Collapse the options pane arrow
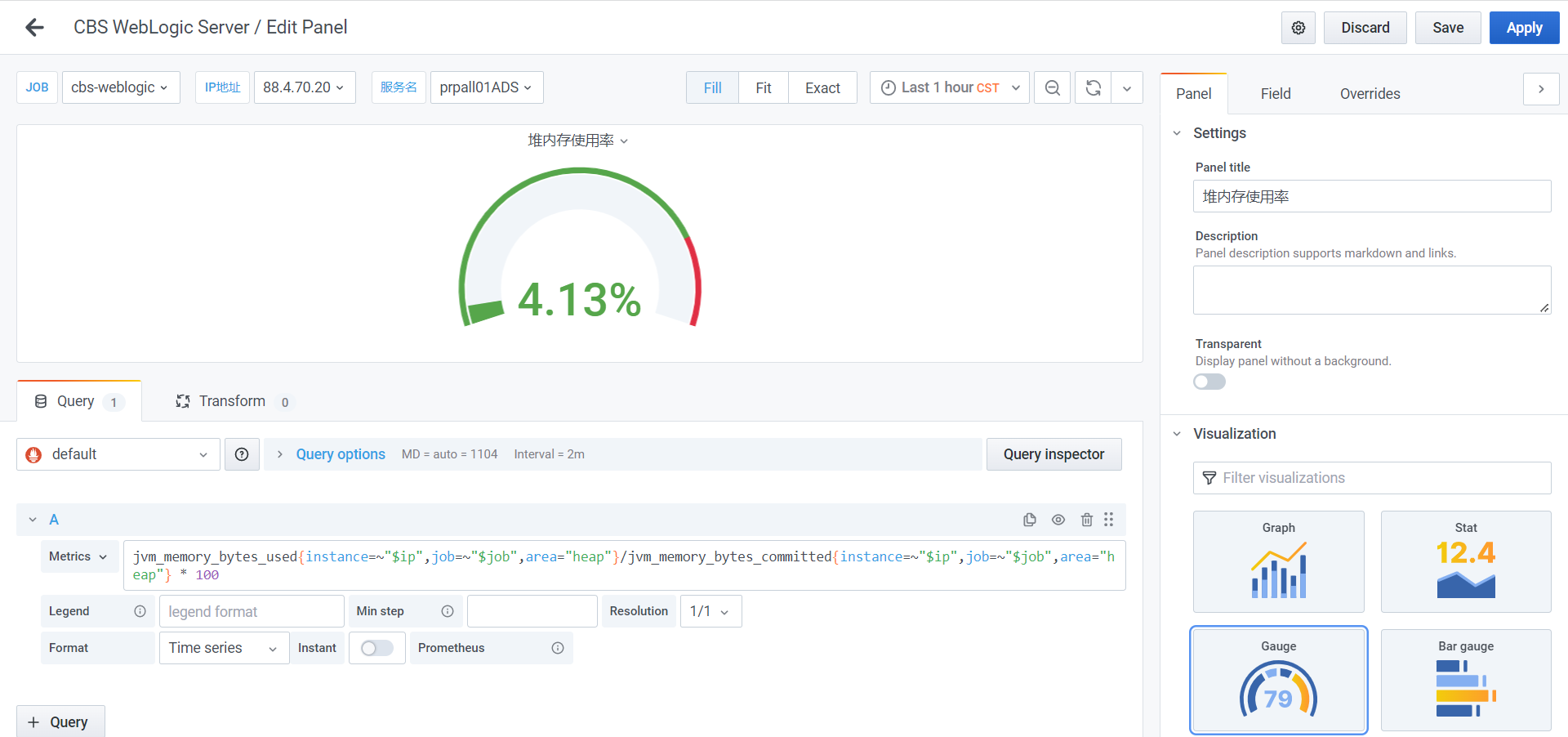Viewport: 1568px width, 737px height. pos(1541,89)
